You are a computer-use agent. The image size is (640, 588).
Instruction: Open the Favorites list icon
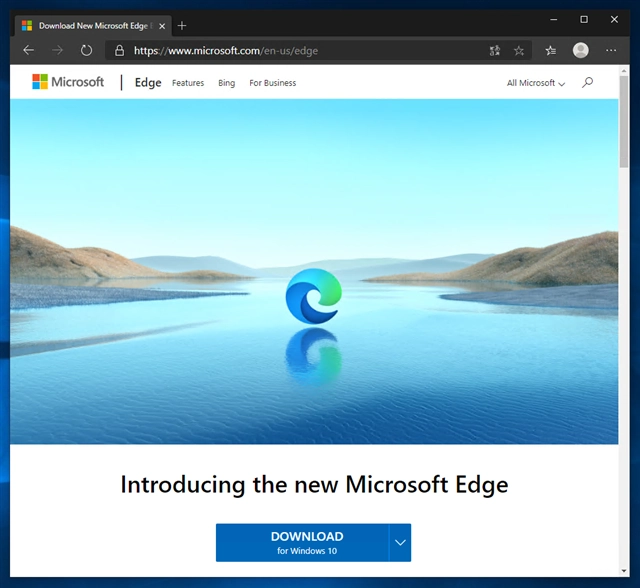tap(551, 51)
